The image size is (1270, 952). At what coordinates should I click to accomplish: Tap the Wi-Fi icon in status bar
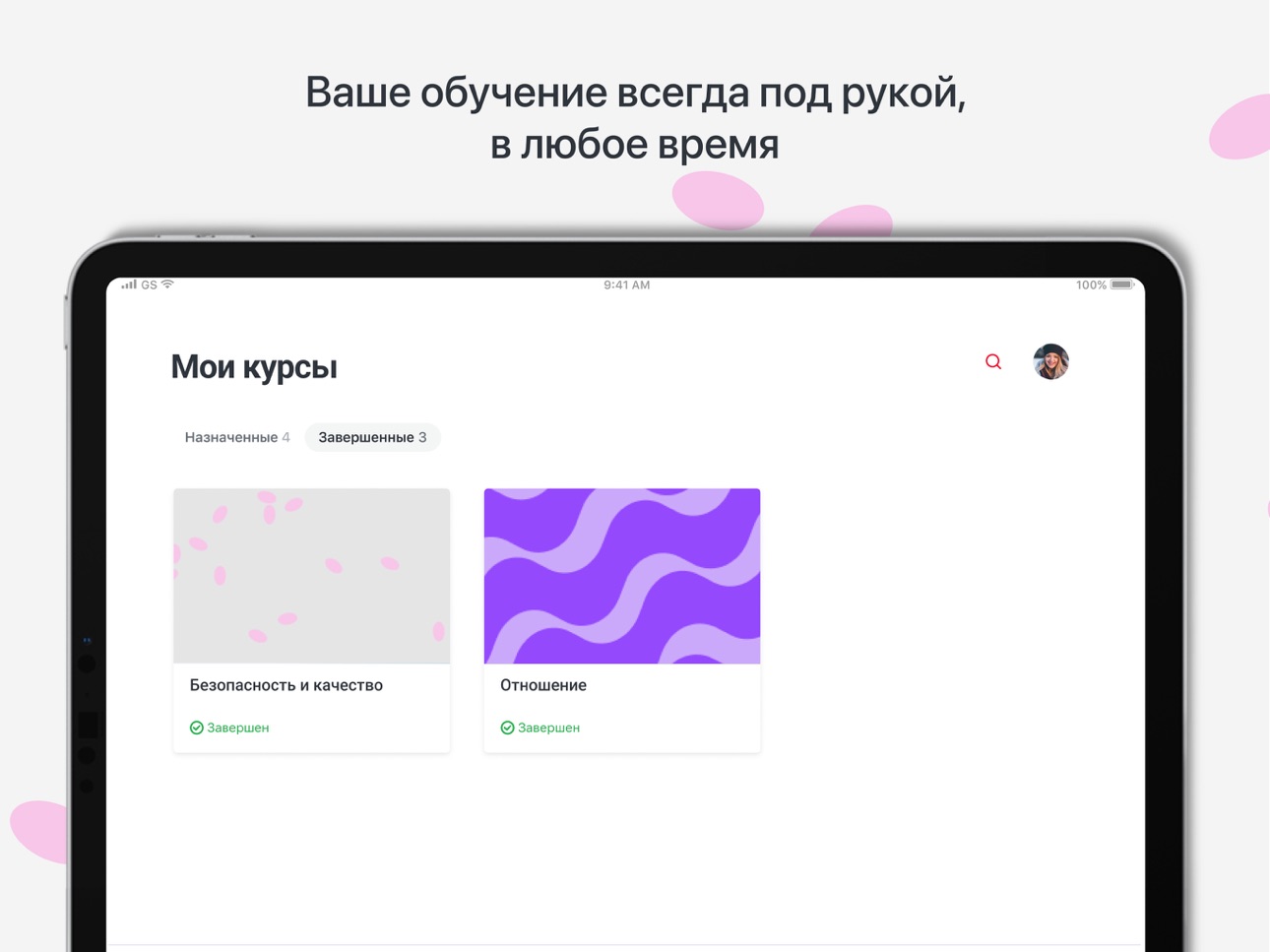pos(168,285)
